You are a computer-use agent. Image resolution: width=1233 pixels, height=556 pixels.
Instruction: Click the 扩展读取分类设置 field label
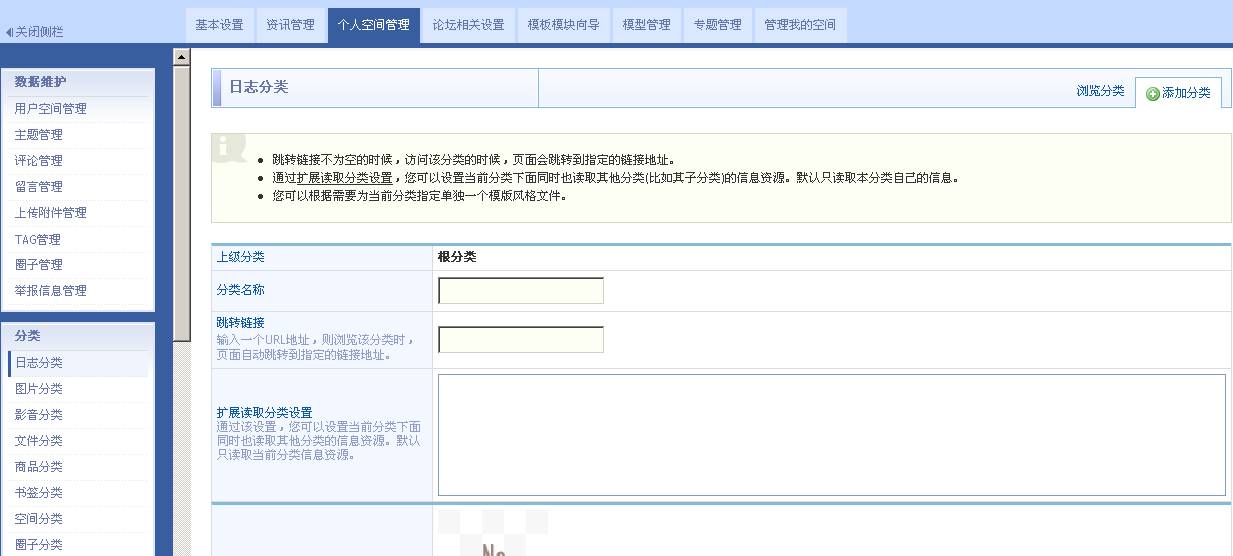[x=265, y=413]
